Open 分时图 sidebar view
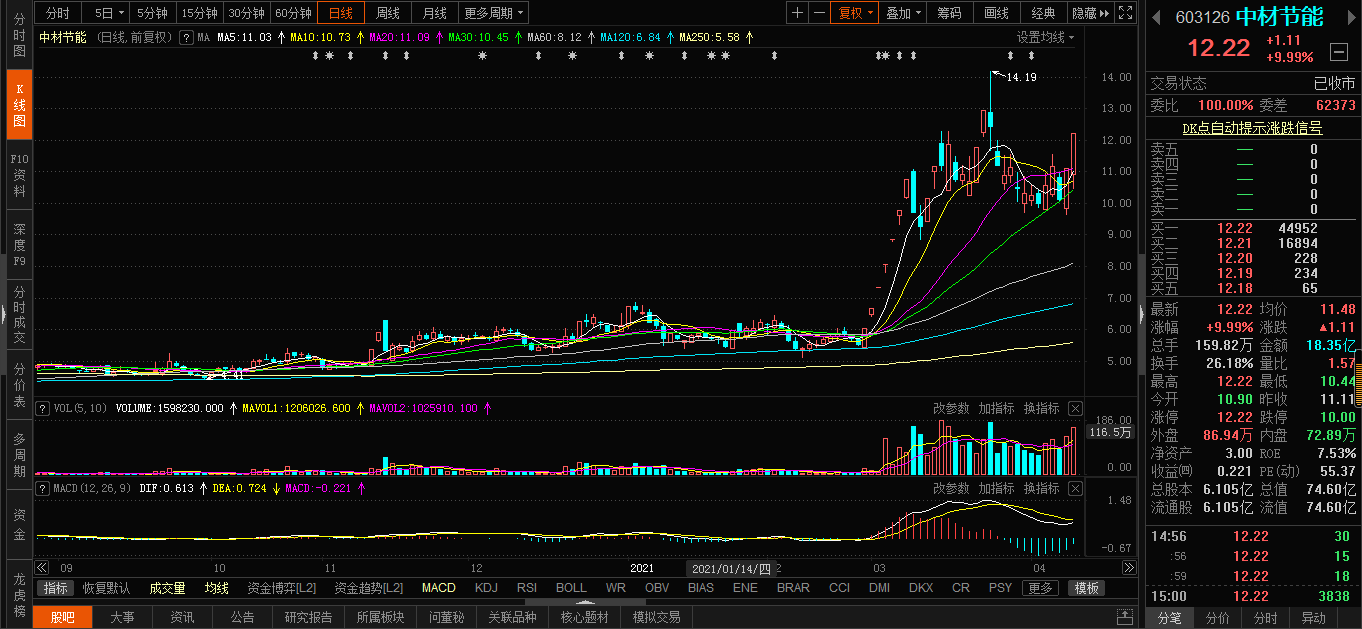 pyautogui.click(x=19, y=34)
